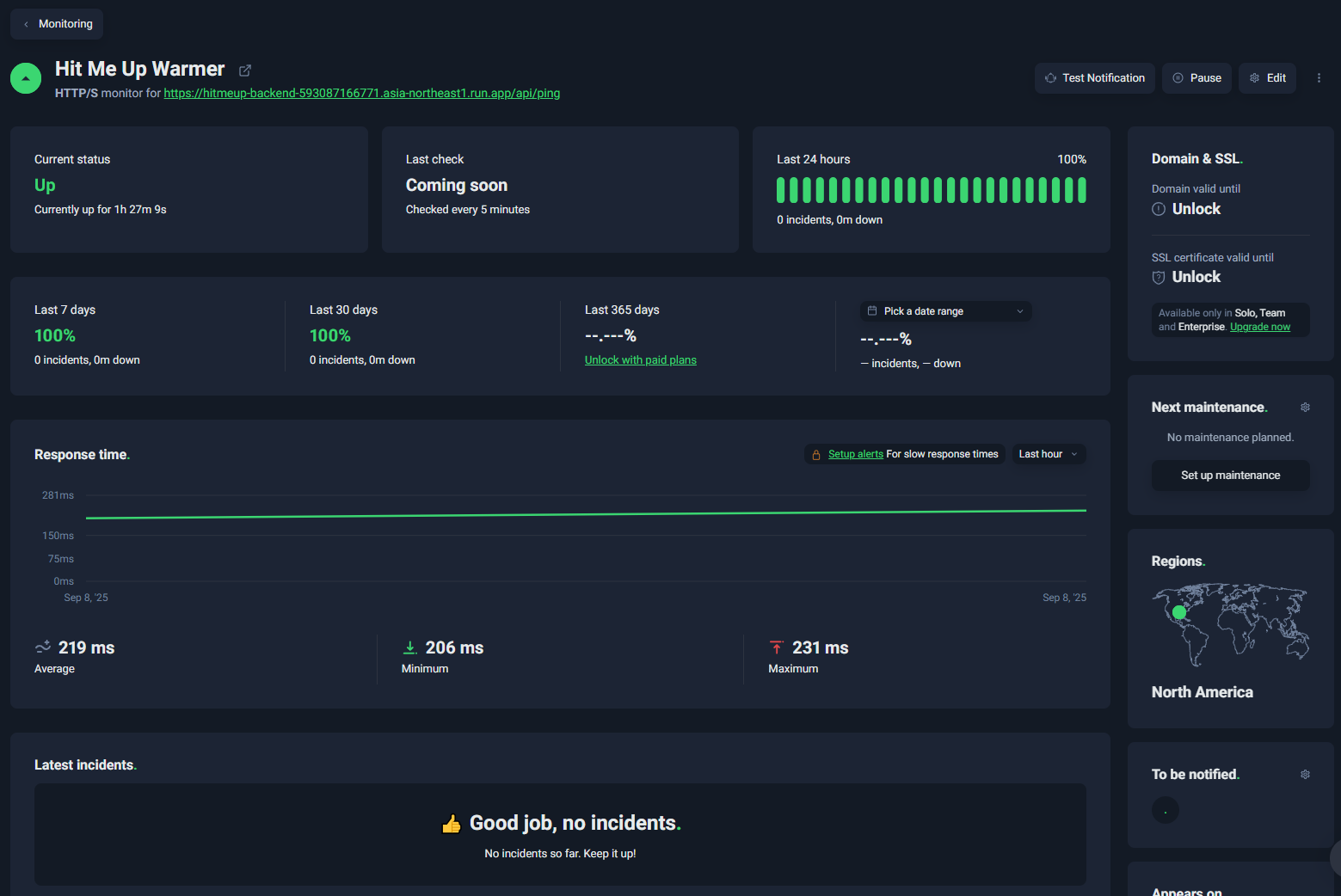Screen dimensions: 1341x896
Task: Click Unlock under SSL certificate valid until
Action: click(1196, 277)
